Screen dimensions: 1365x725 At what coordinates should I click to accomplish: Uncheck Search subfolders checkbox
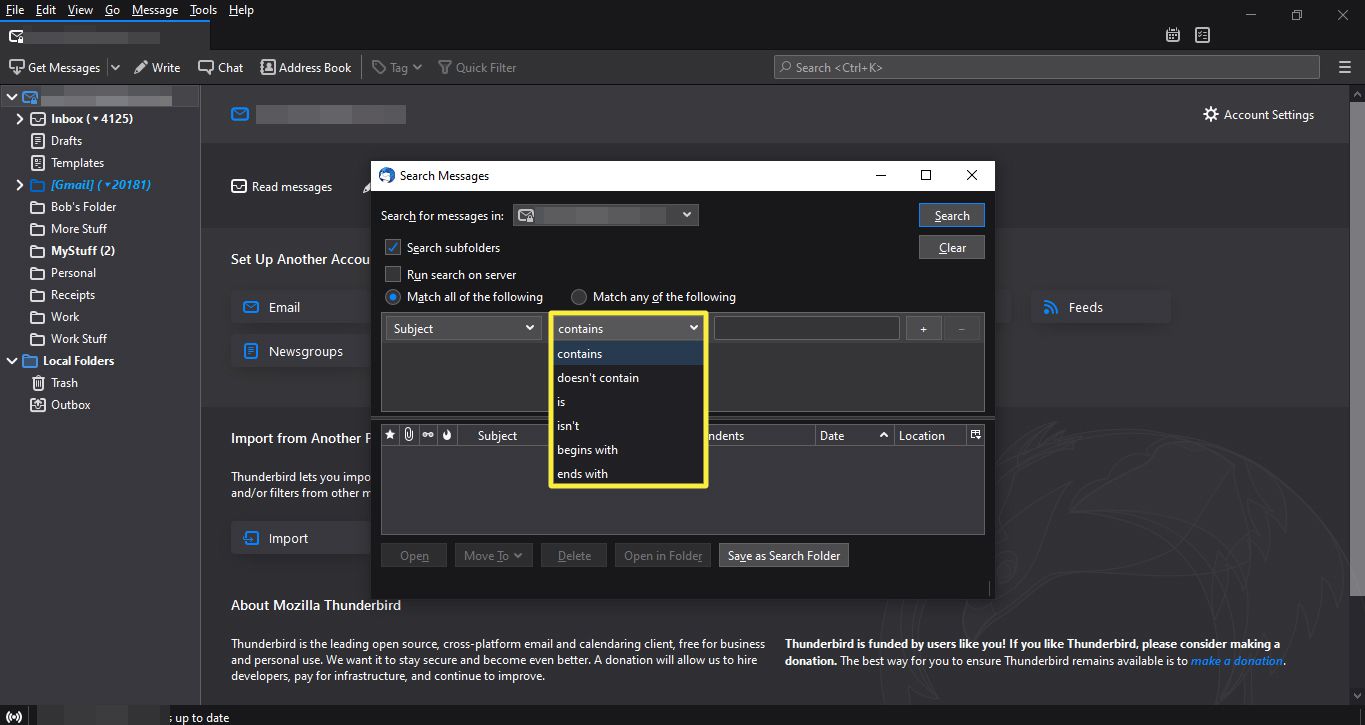tap(393, 247)
